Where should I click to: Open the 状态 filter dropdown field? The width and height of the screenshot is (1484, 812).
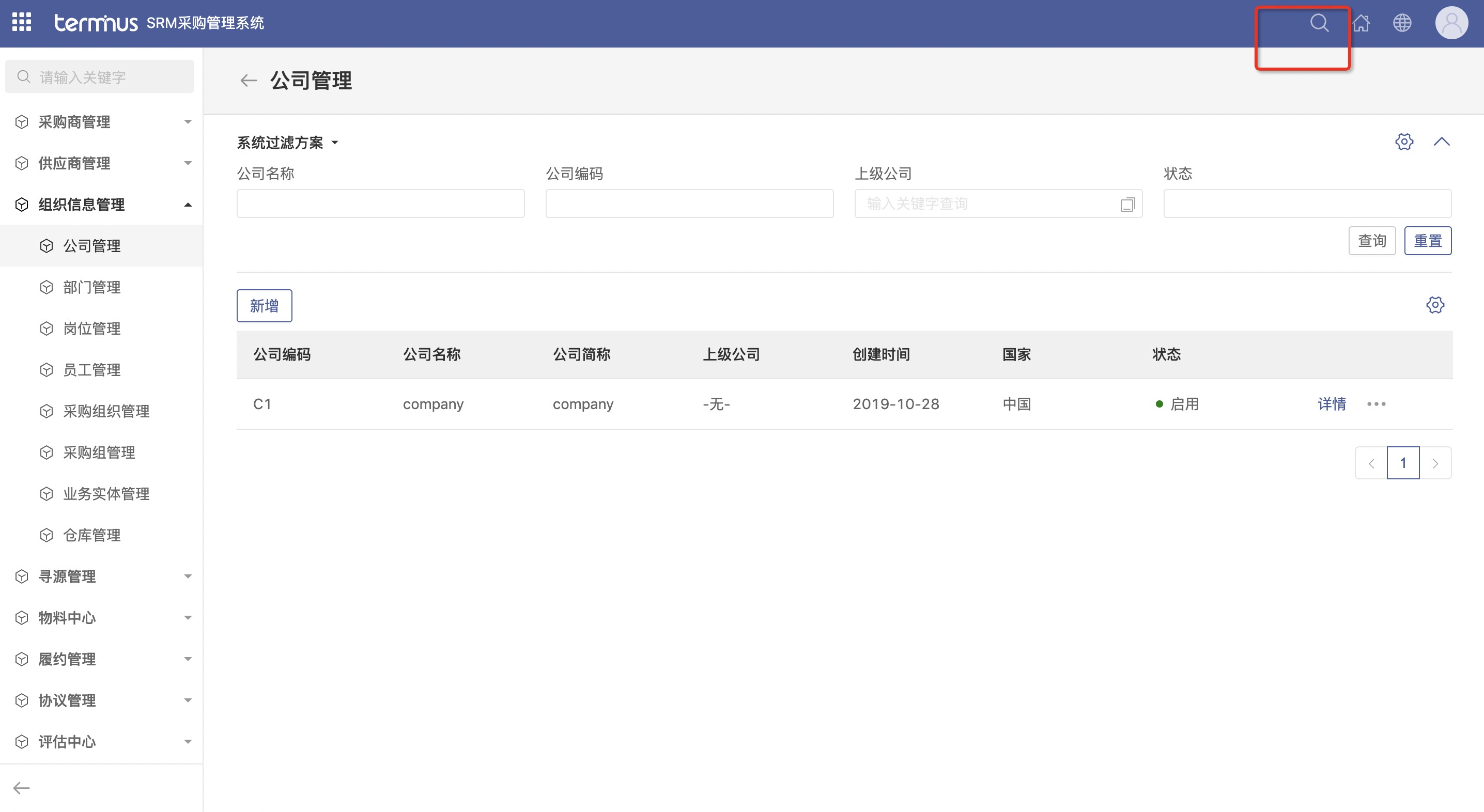point(1307,204)
